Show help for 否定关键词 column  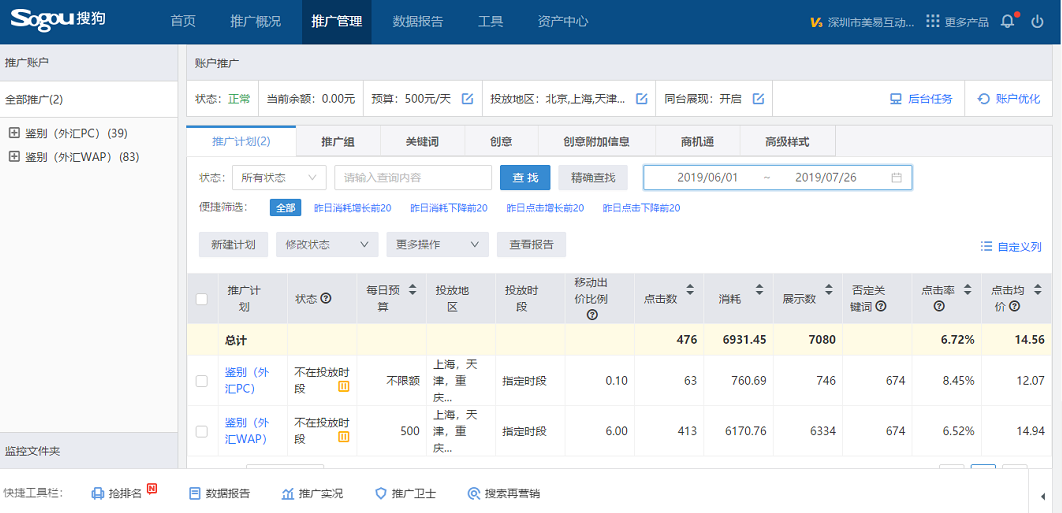tap(881, 306)
